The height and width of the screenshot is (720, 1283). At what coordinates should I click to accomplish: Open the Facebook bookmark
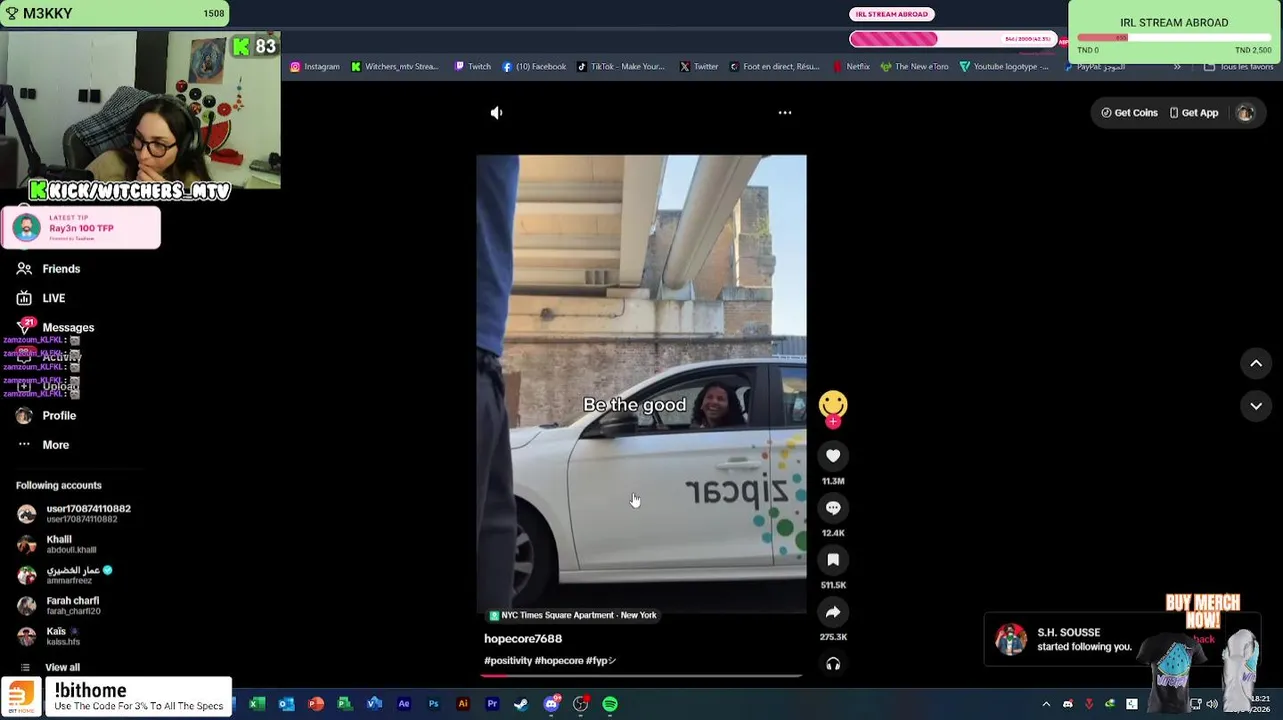[x=534, y=67]
